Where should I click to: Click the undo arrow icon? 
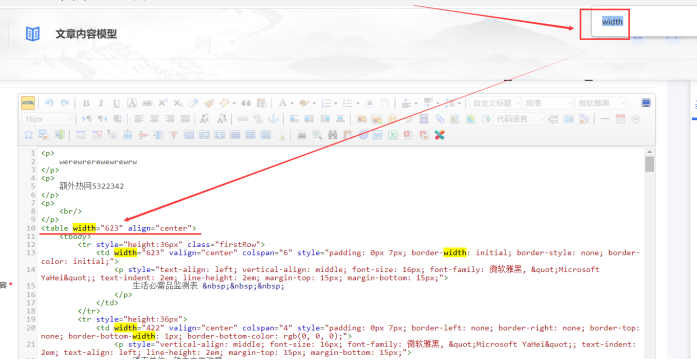click(x=49, y=103)
